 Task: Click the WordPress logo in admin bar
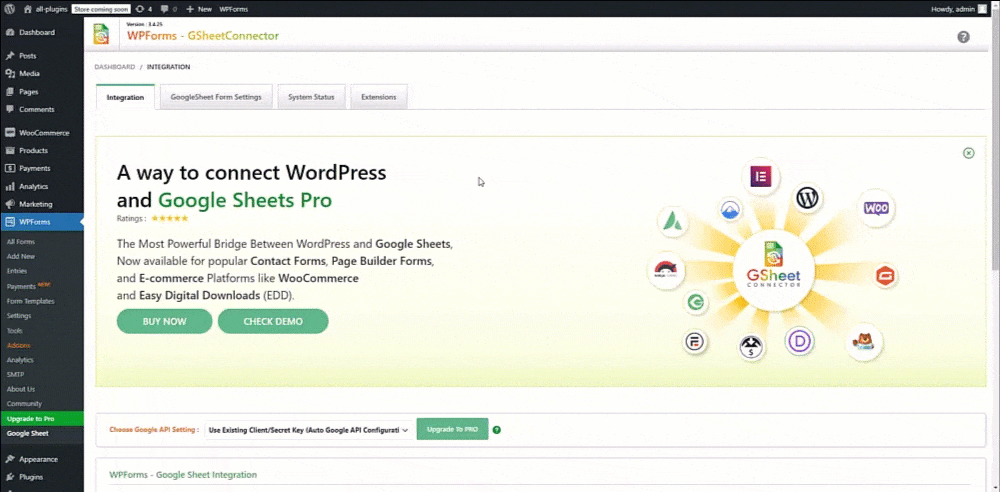(x=10, y=9)
